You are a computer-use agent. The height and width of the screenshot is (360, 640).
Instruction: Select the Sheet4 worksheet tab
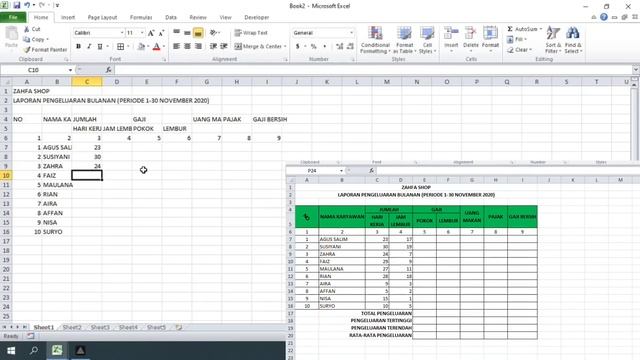[x=128, y=327]
